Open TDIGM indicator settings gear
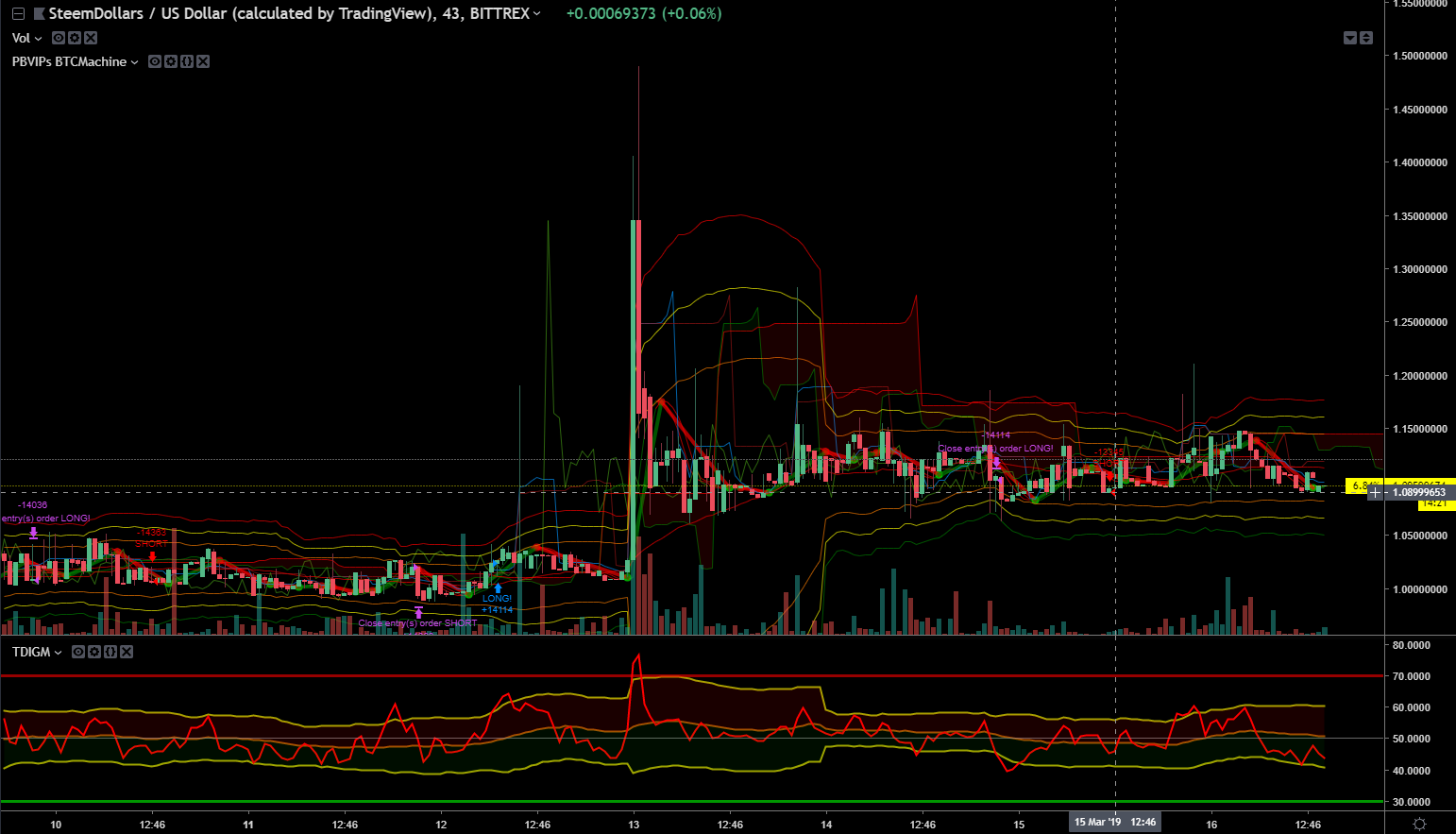The image size is (1456, 834). click(x=94, y=652)
